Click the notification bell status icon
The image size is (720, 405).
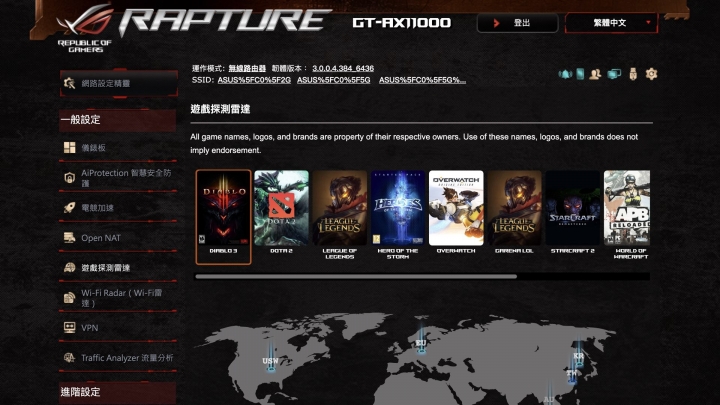tap(565, 74)
